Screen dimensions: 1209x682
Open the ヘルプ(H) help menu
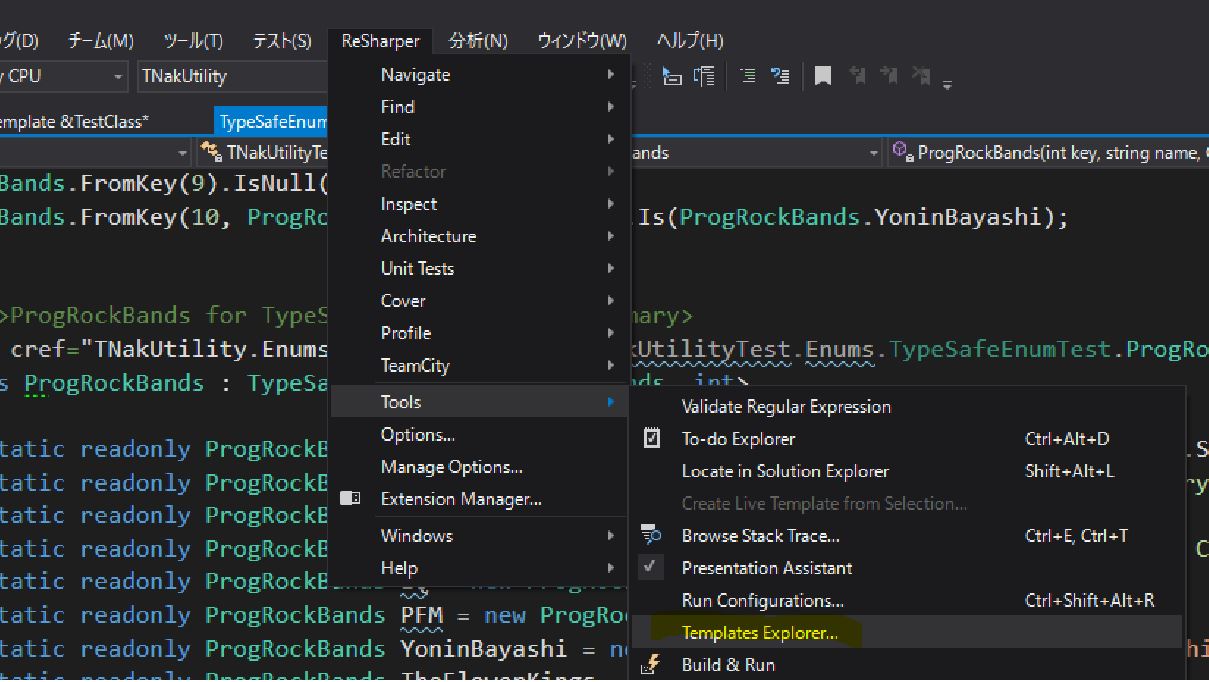click(689, 41)
